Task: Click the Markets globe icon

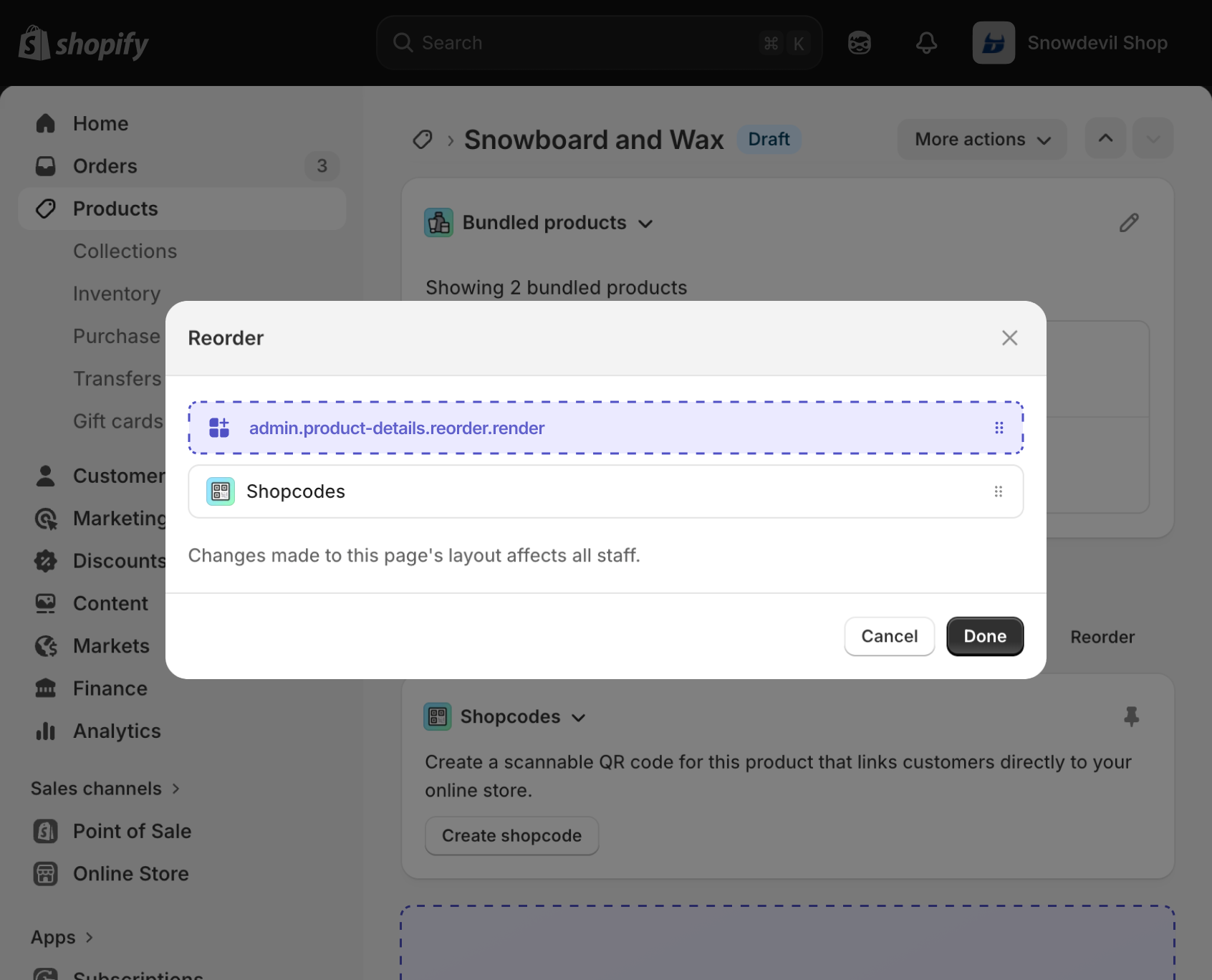Action: point(46,646)
